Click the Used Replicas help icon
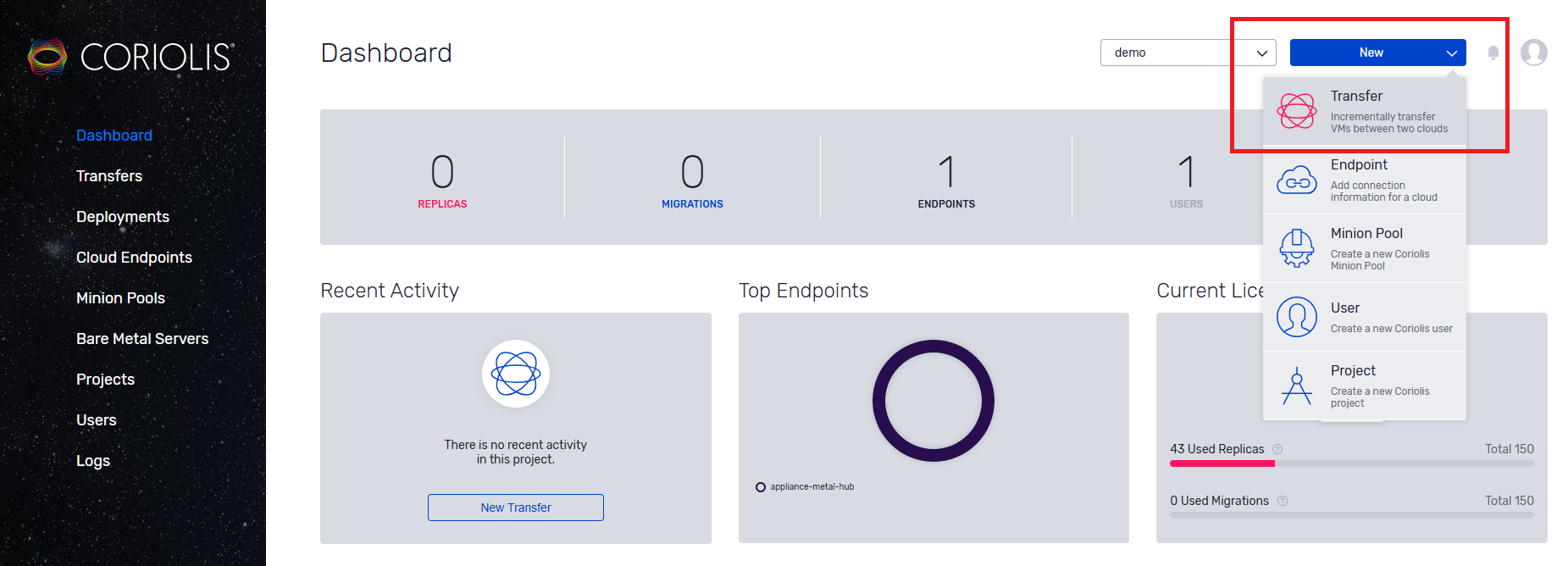 [x=1277, y=449]
